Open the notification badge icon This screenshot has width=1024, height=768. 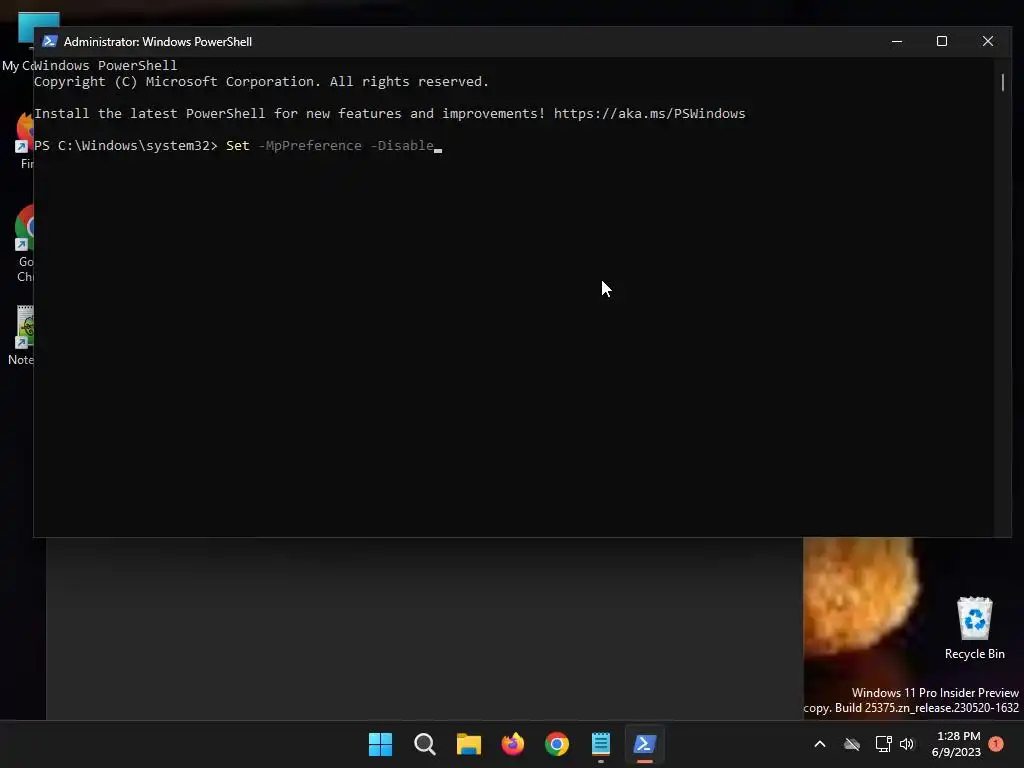pyautogui.click(x=996, y=744)
